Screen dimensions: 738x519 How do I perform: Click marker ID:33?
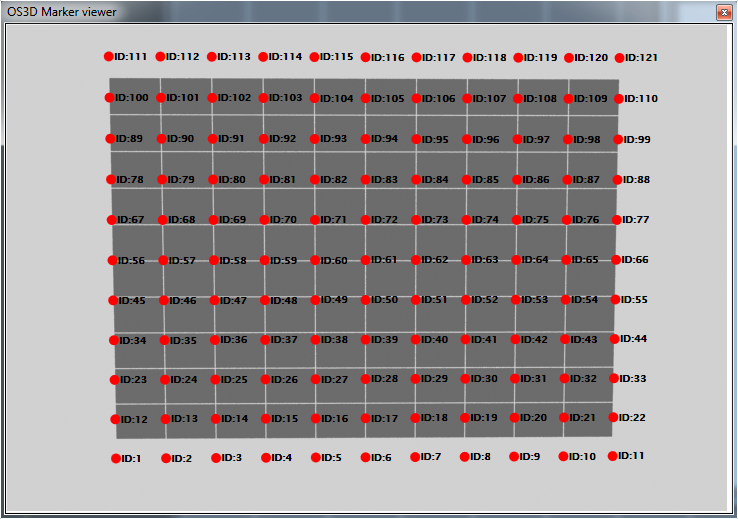coord(614,378)
